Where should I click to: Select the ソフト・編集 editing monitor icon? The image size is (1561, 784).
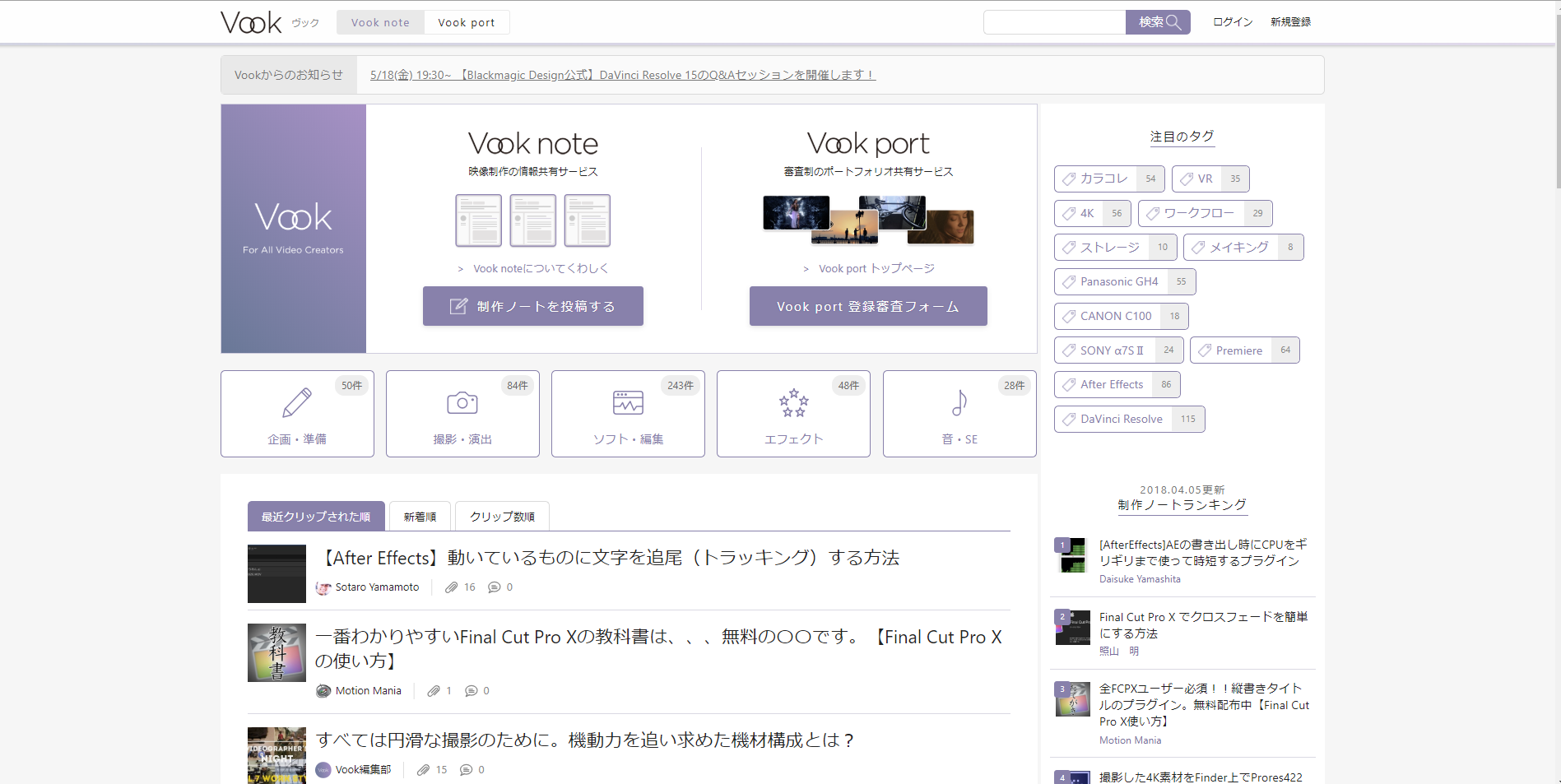(628, 403)
